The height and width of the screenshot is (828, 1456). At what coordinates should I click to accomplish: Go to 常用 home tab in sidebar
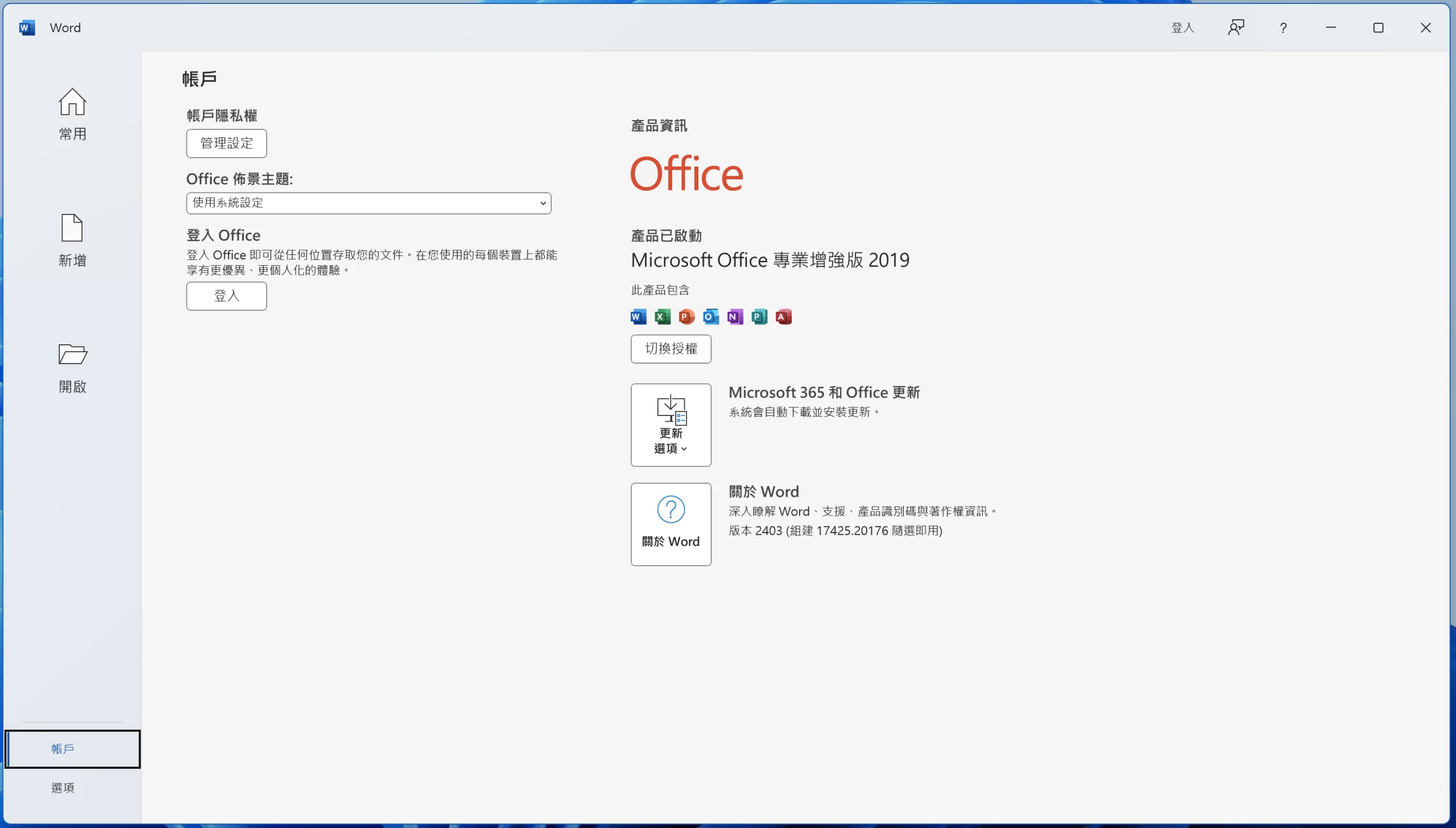click(x=72, y=114)
